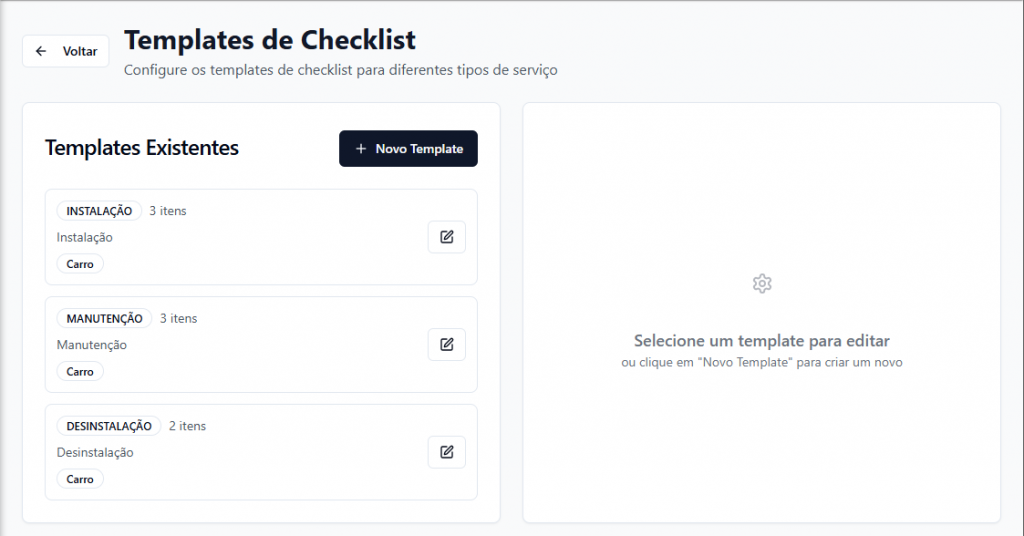
Task: Click the 'Selecione um template para editar' message
Action: 762,341
